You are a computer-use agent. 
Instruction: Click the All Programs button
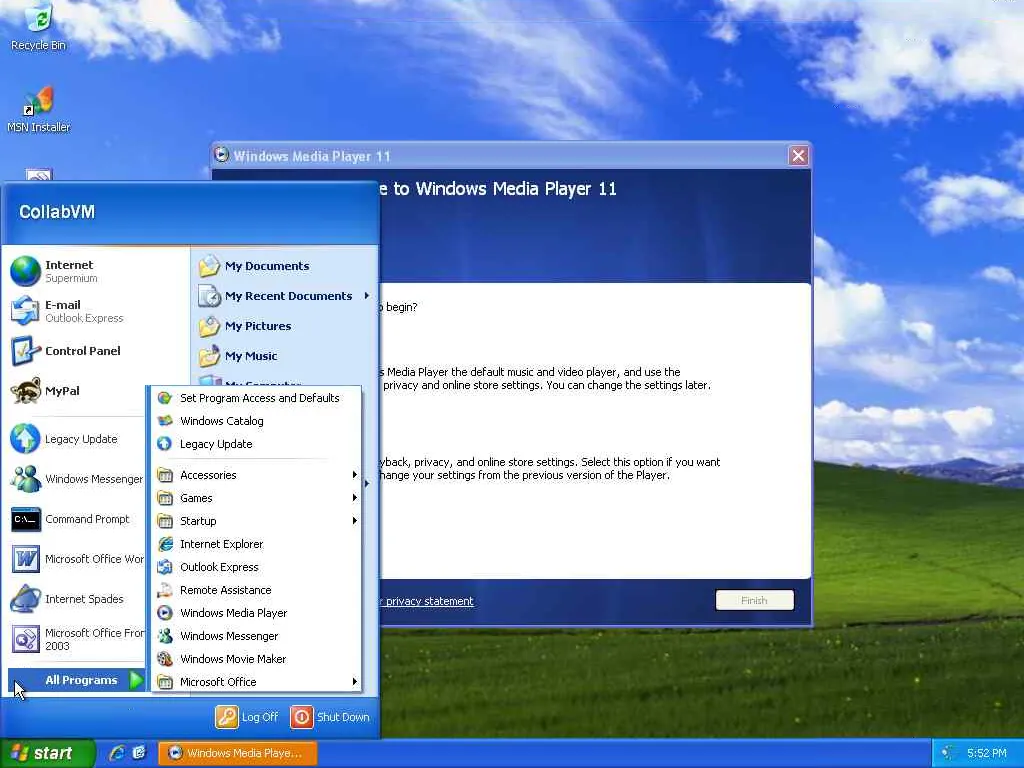pyautogui.click(x=77, y=680)
